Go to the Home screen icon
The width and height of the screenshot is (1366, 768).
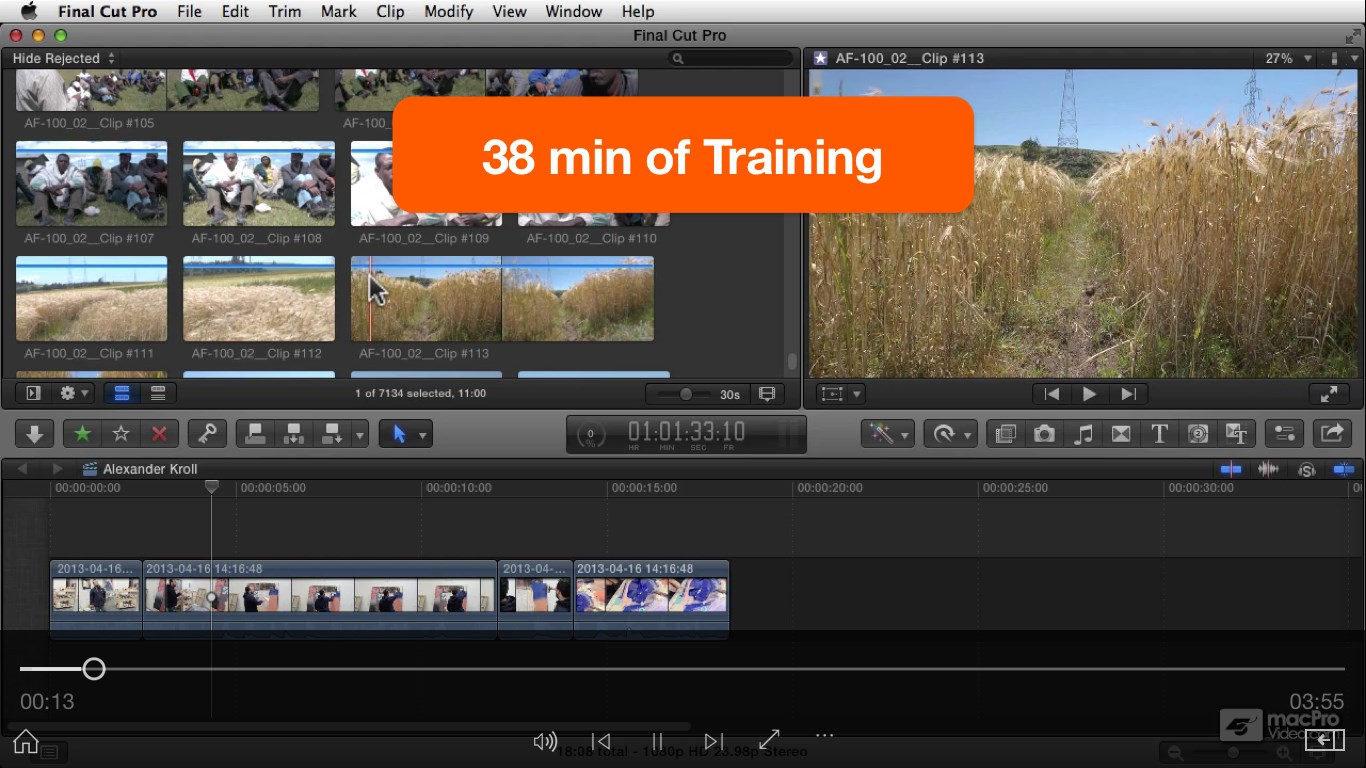coord(26,741)
